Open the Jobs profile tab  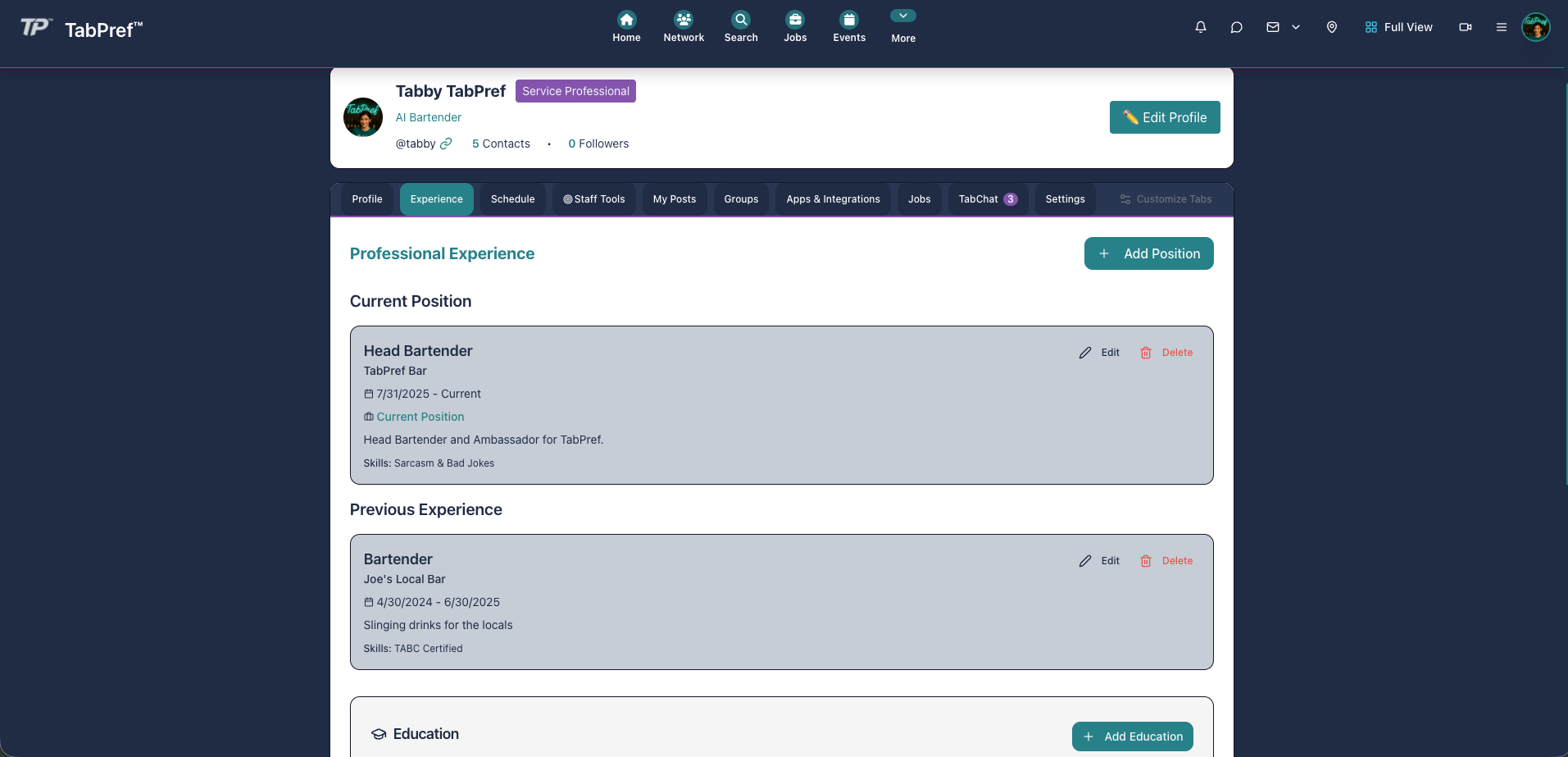click(x=920, y=199)
